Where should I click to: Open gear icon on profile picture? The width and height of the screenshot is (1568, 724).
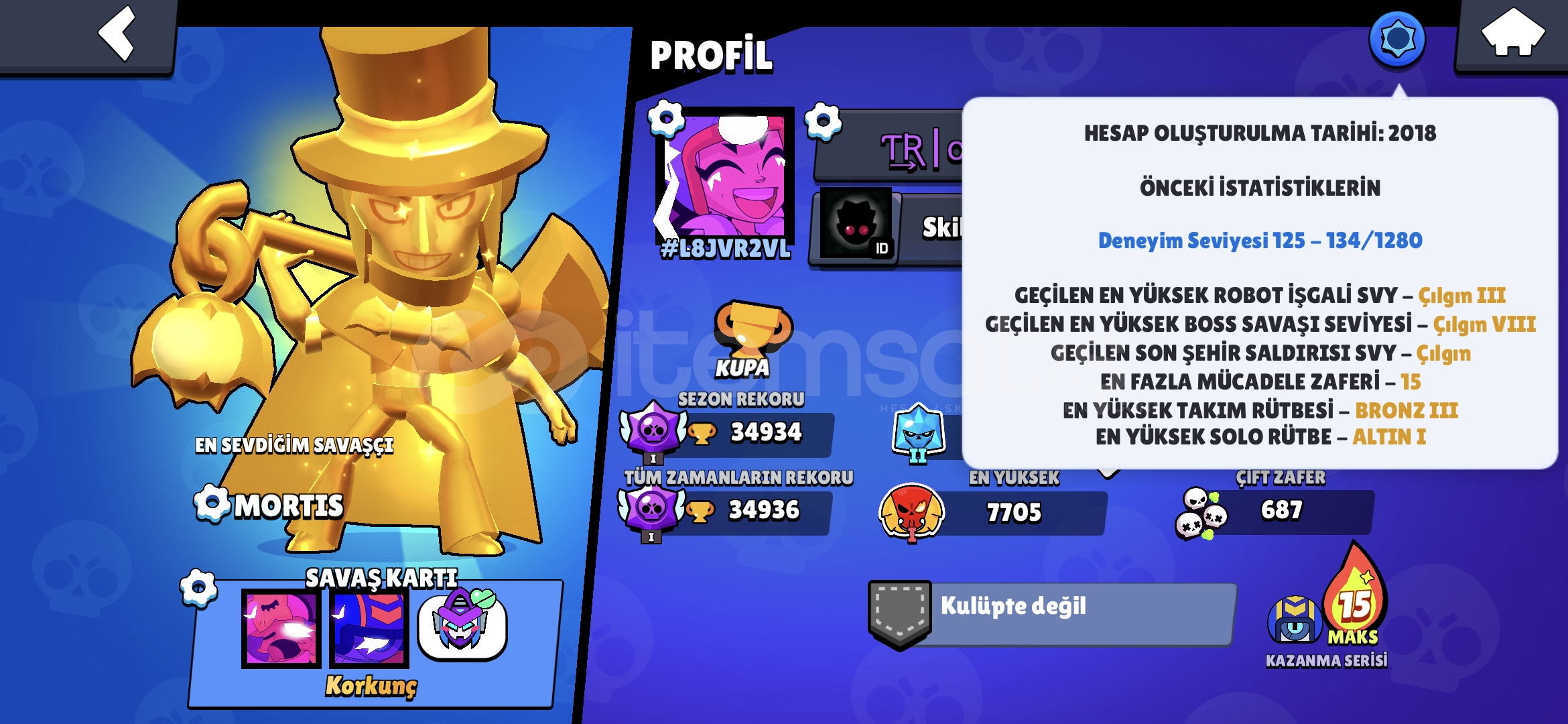(666, 119)
